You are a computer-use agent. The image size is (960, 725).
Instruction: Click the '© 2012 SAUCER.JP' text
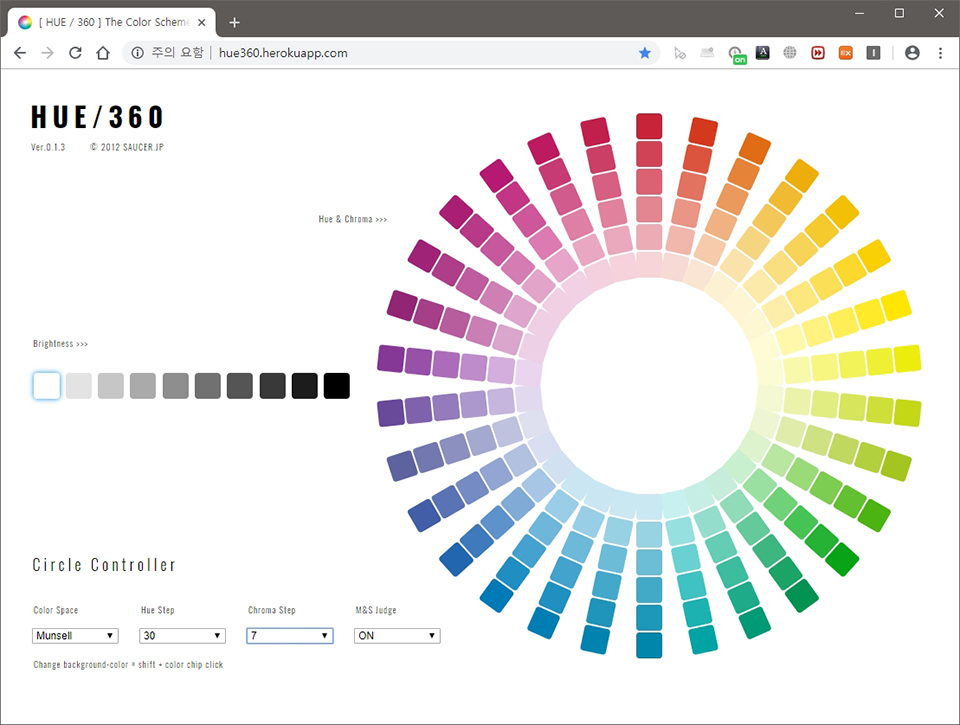click(x=127, y=147)
